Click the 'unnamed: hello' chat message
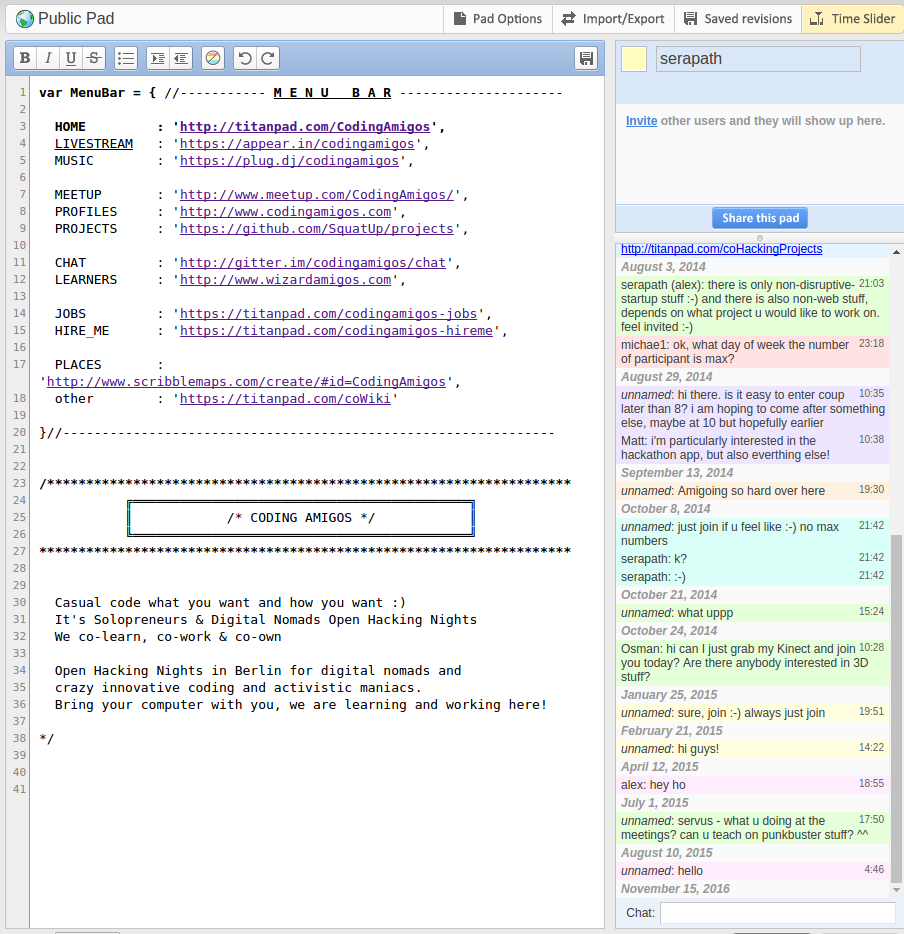904x934 pixels. (753, 870)
